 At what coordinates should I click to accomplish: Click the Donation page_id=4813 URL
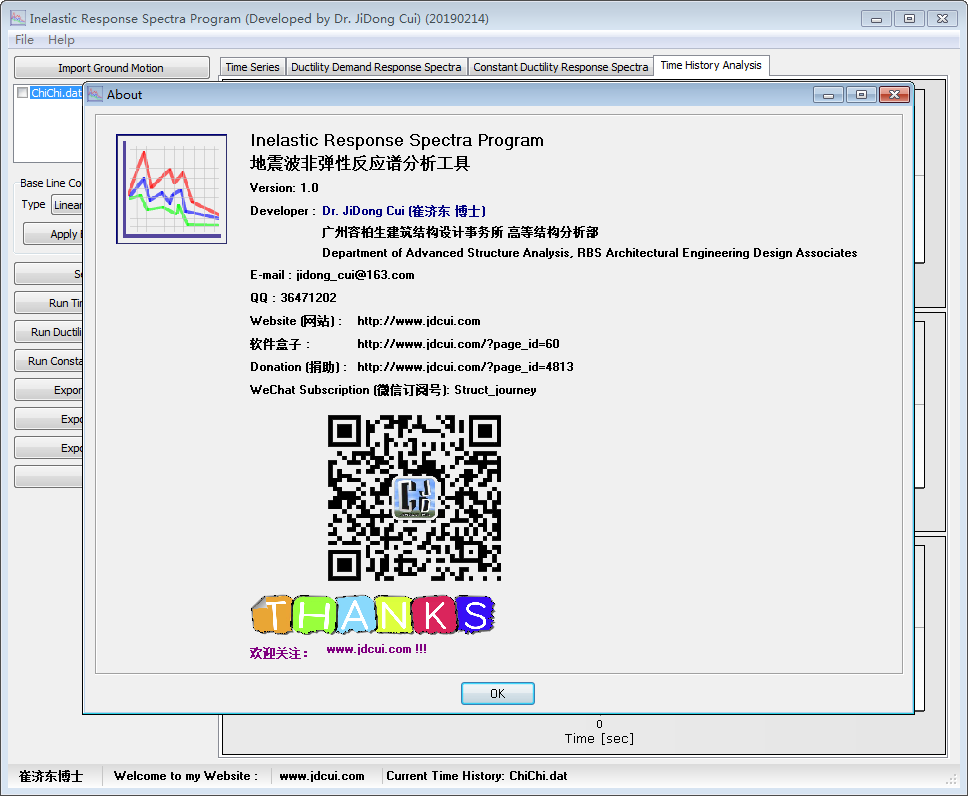[465, 367]
